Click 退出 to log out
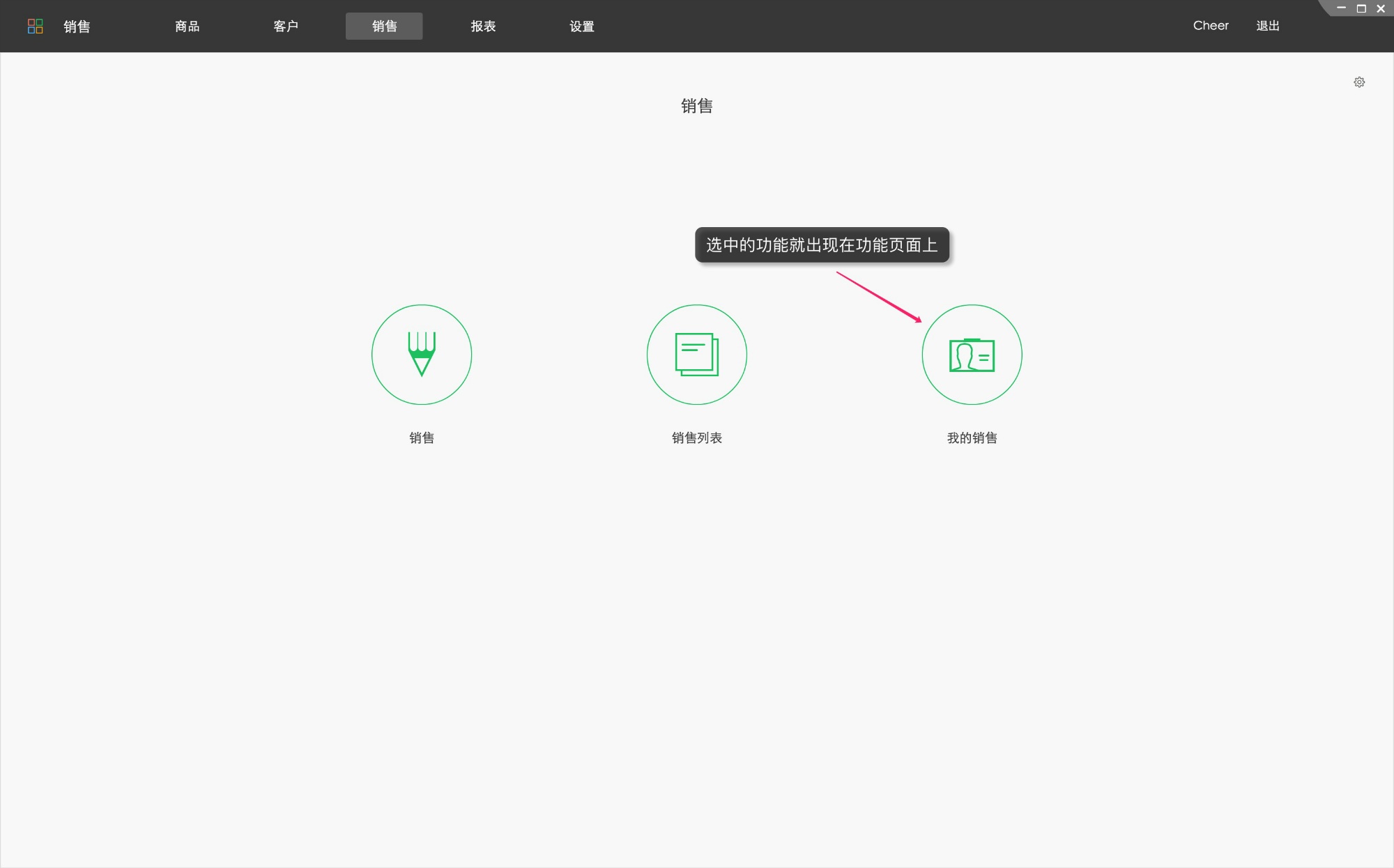 click(x=1267, y=25)
